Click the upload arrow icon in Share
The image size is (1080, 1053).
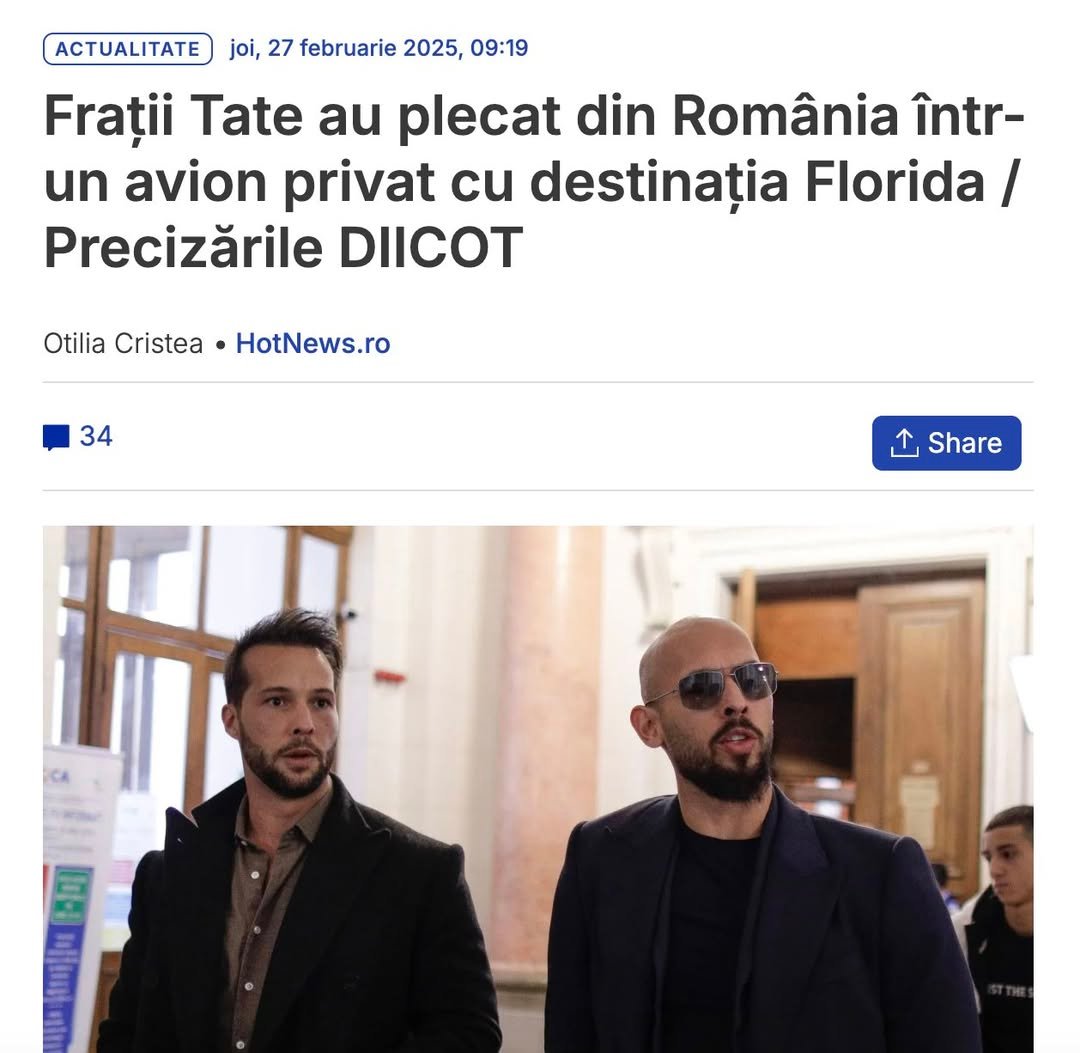(x=904, y=443)
